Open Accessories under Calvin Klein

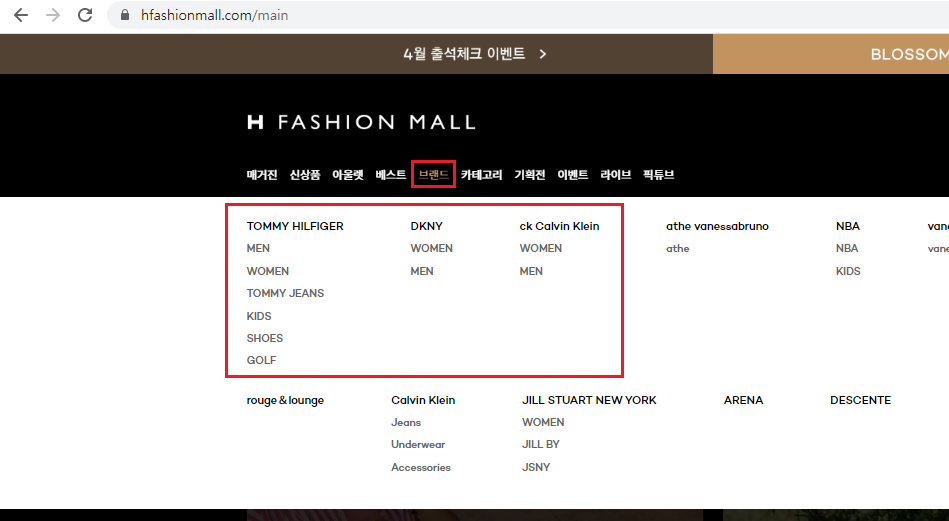[421, 467]
